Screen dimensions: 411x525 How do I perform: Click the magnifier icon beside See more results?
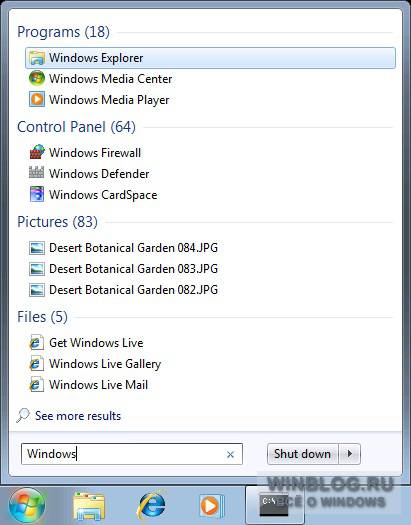[23, 416]
